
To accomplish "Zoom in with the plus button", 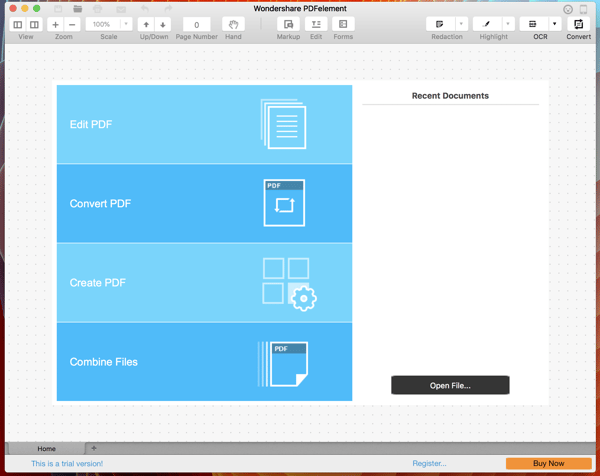I will (x=55, y=24).
